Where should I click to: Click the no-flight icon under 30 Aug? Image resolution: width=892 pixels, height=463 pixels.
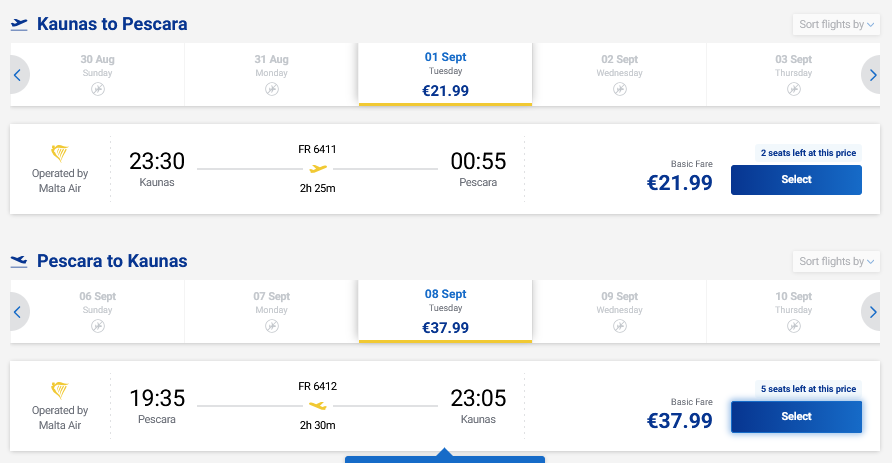(98, 89)
